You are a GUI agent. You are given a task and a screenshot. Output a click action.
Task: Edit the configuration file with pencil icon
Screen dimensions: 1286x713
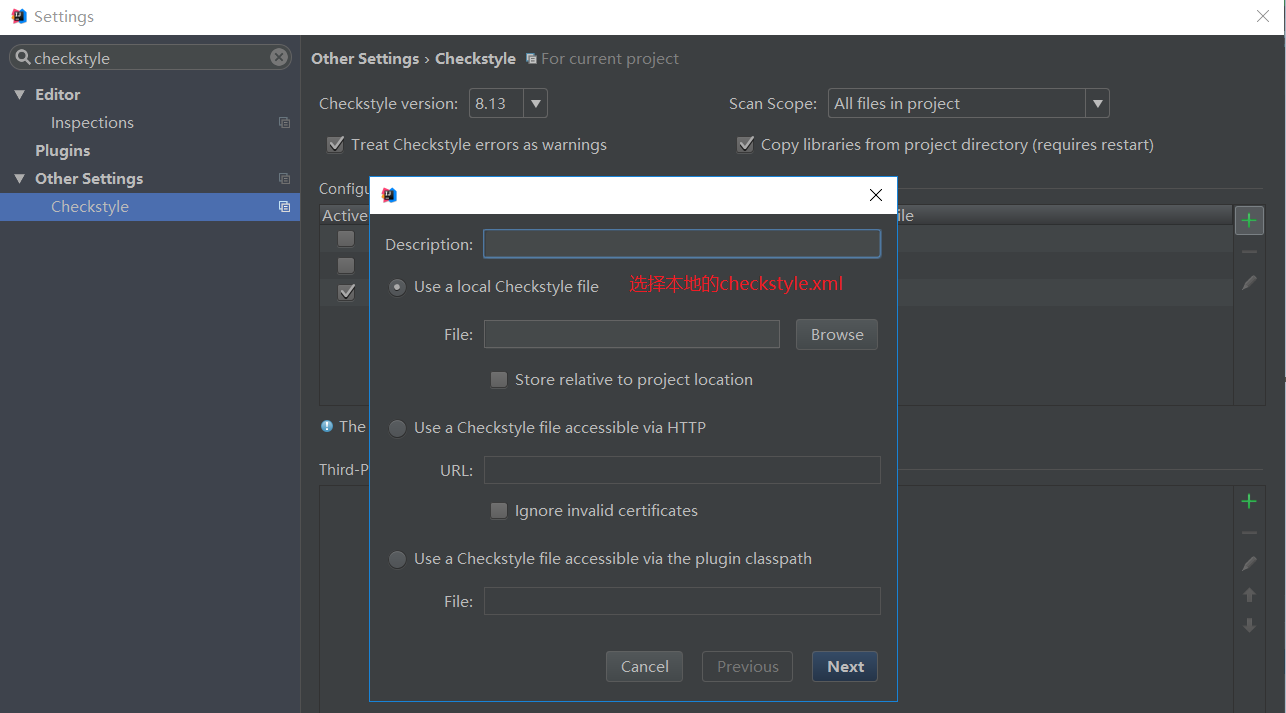pos(1249,283)
